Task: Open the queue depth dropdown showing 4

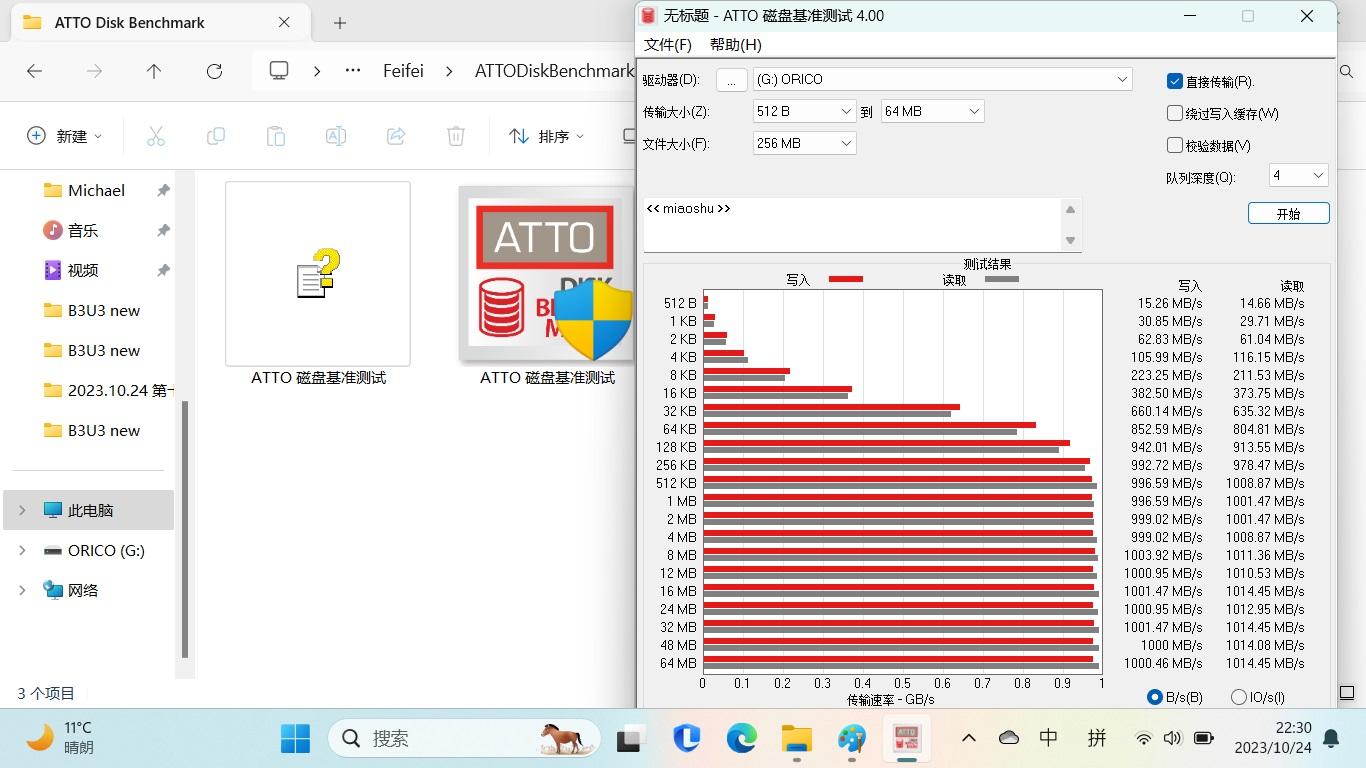Action: [x=1298, y=176]
